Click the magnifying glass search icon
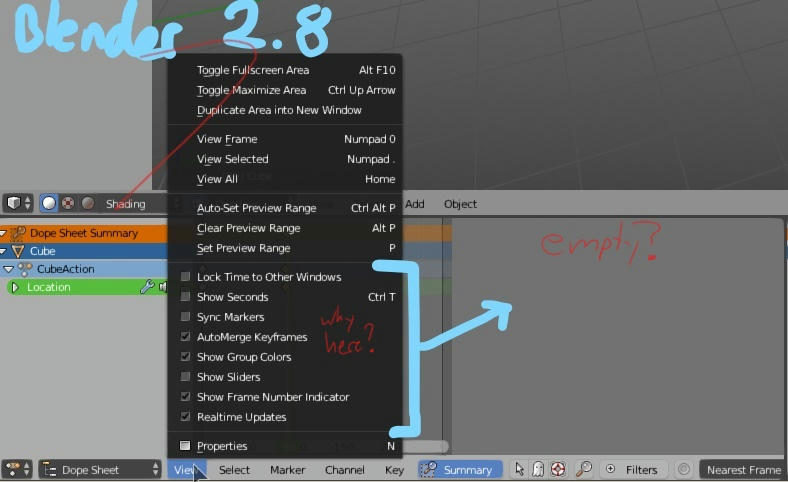 (x=583, y=469)
